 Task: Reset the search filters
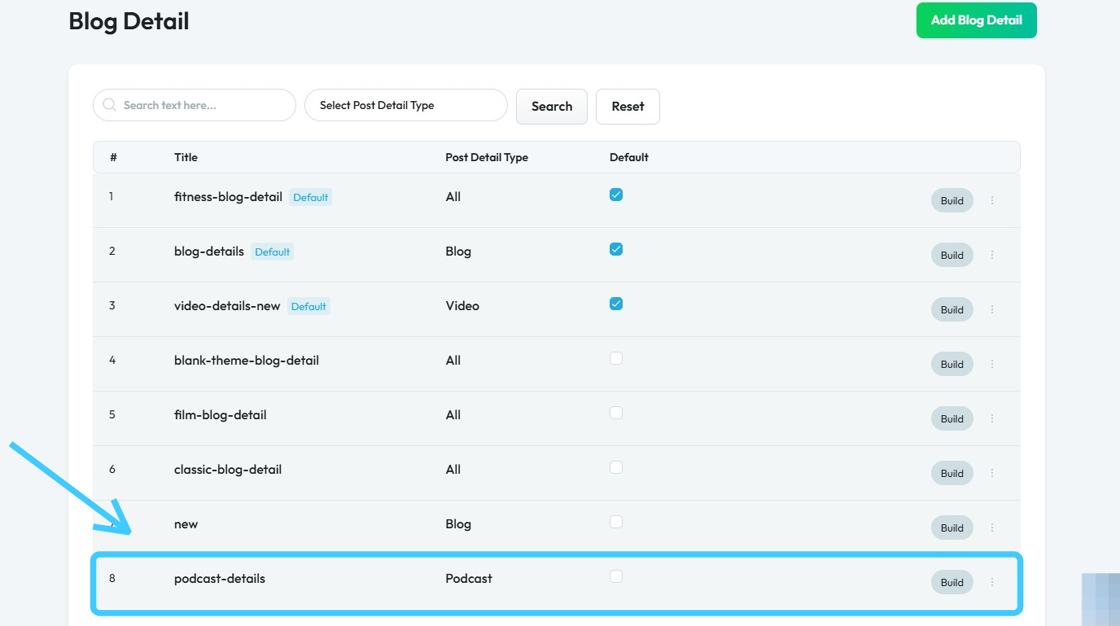[627, 106]
